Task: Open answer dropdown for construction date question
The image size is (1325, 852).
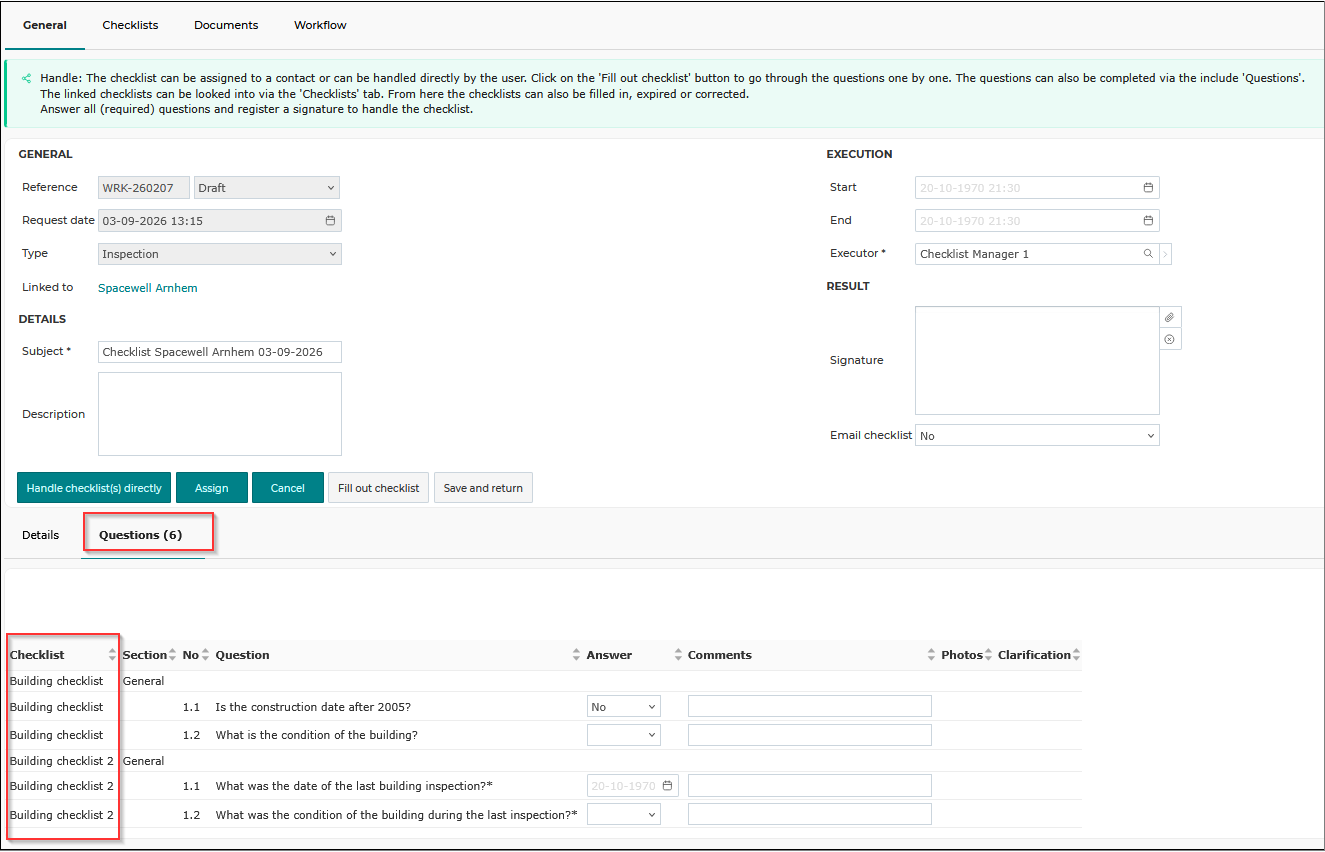Action: 624,707
